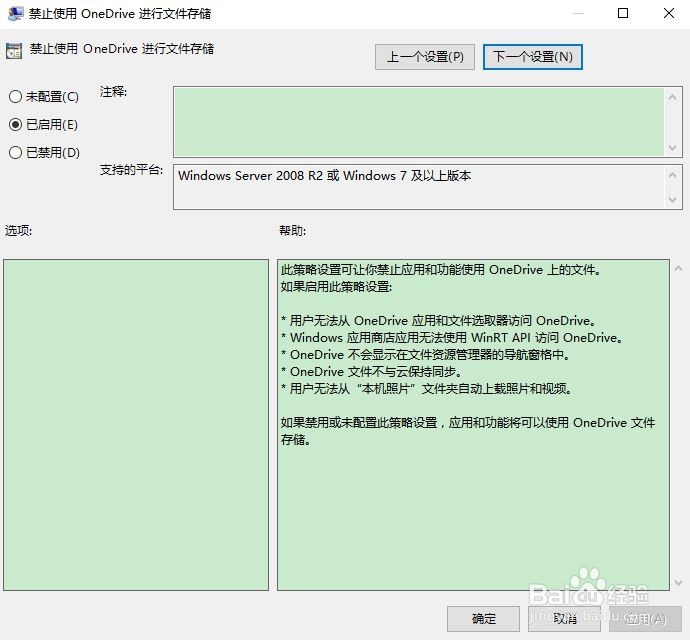Viewport: 690px width, 640px height.
Task: Click the title bar window icon
Action: (15, 14)
